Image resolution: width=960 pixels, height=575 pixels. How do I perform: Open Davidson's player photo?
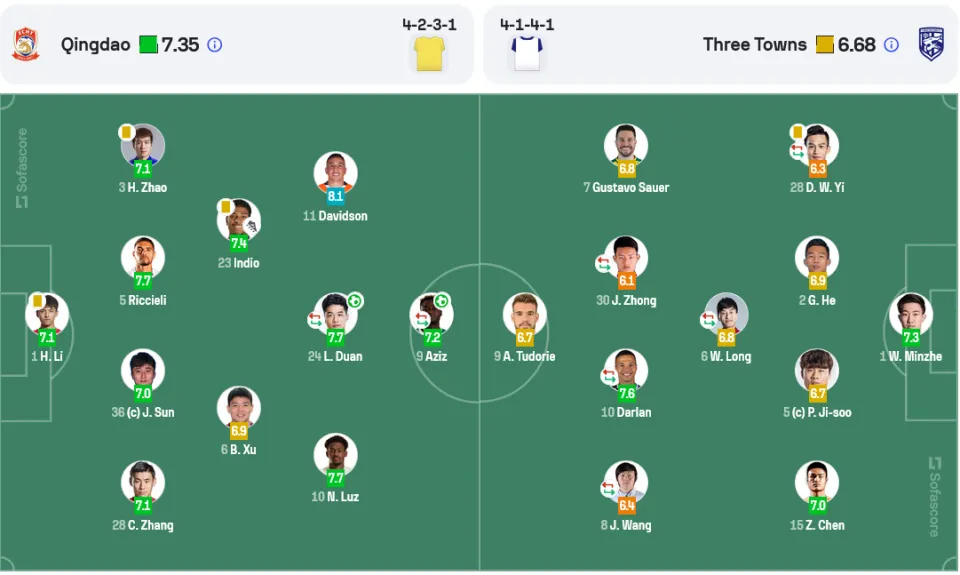coord(335,173)
